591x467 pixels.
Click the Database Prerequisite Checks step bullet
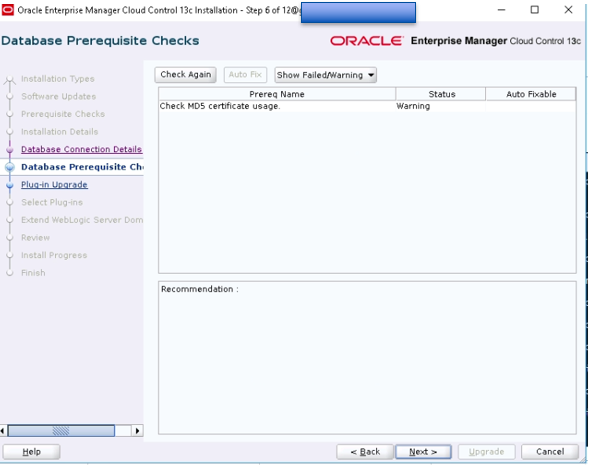coord(10,167)
